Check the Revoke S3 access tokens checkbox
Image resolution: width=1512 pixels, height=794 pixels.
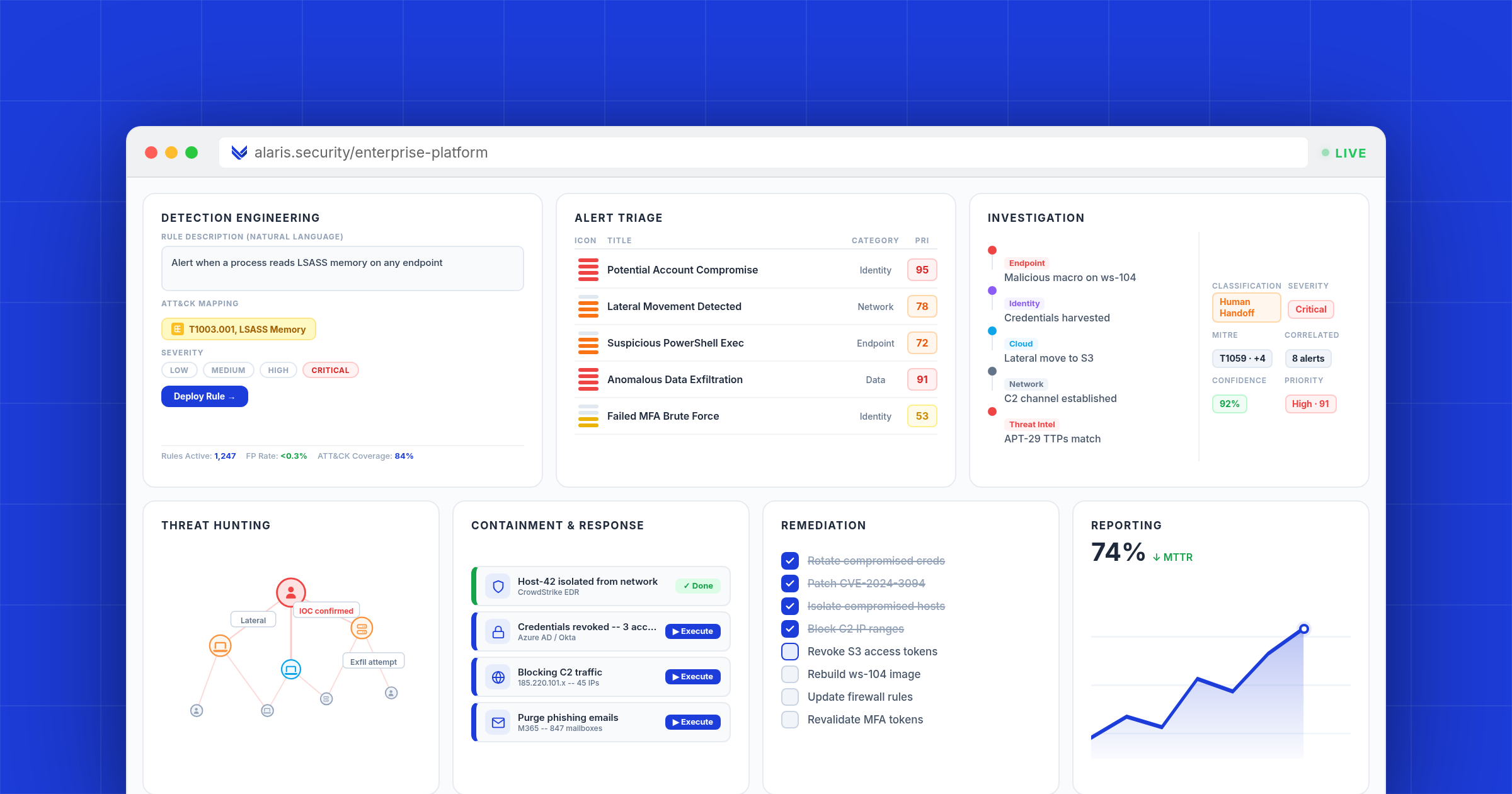point(790,651)
